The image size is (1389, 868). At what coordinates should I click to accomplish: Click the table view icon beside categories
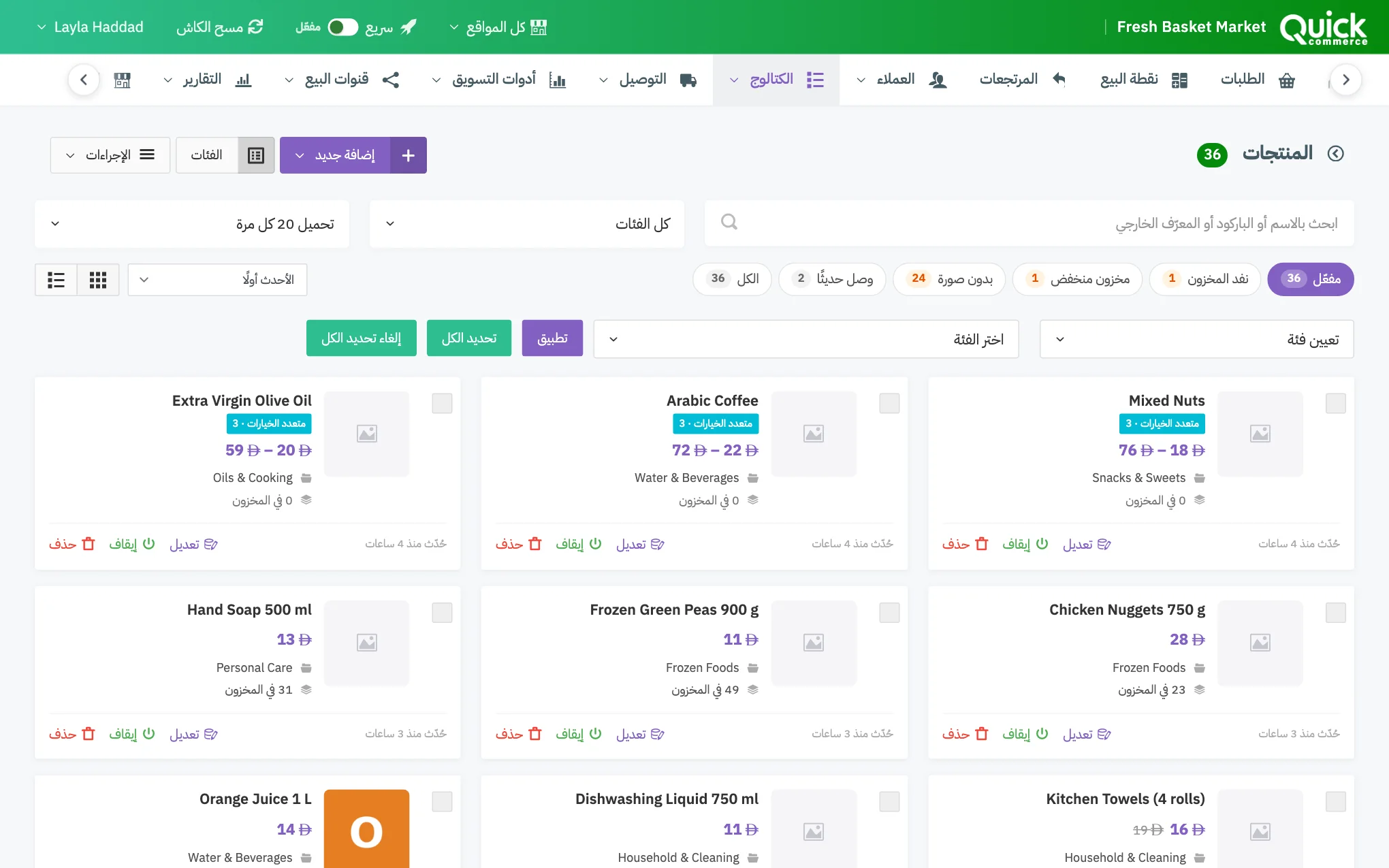pos(256,155)
